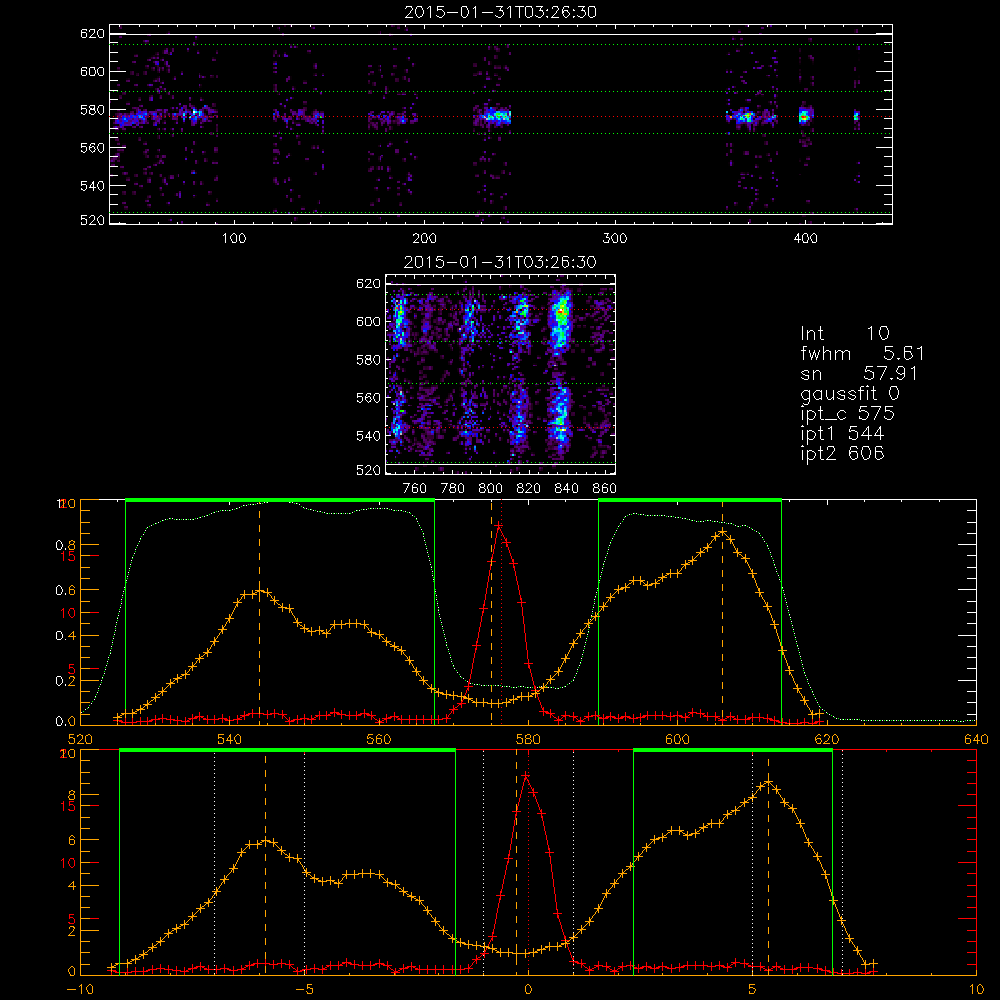Click x-axis label 640 of the profile plot
Image resolution: width=1000 pixels, height=1000 pixels.
pyautogui.click(x=976, y=740)
